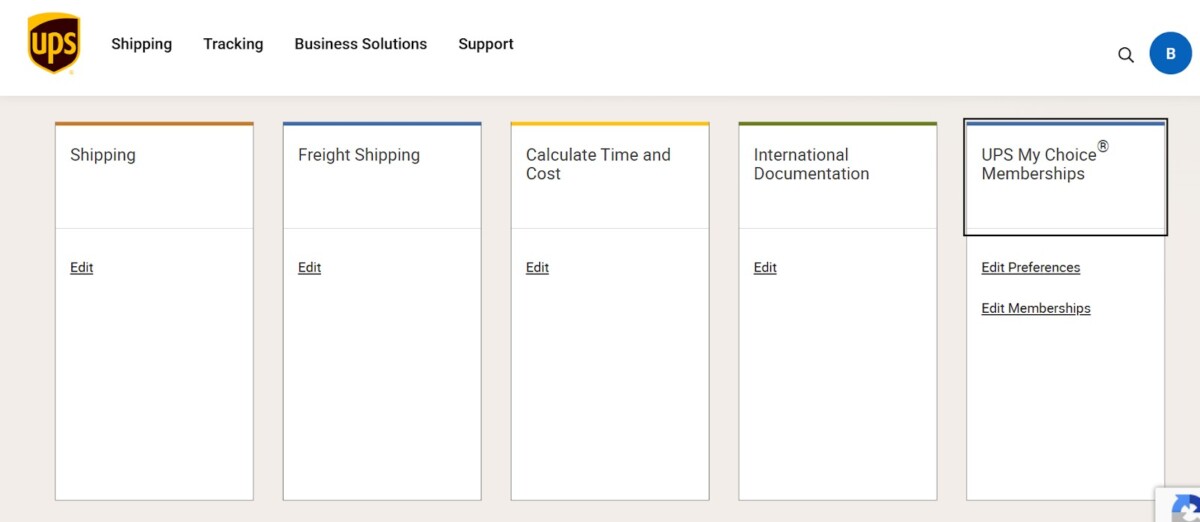Open the Tracking menu
1200x522 pixels.
click(x=233, y=44)
